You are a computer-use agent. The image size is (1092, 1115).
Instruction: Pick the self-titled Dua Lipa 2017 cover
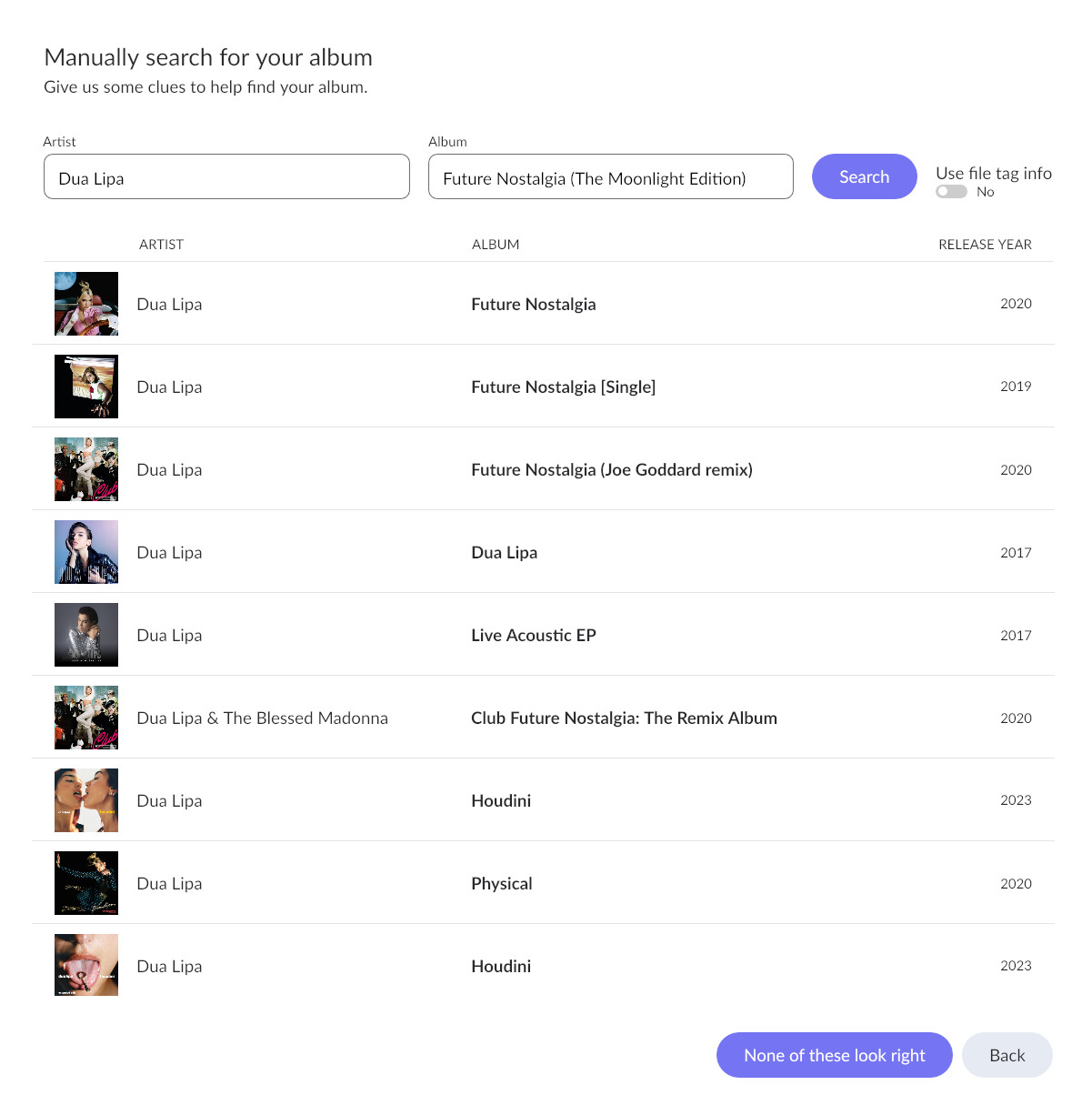pos(86,552)
